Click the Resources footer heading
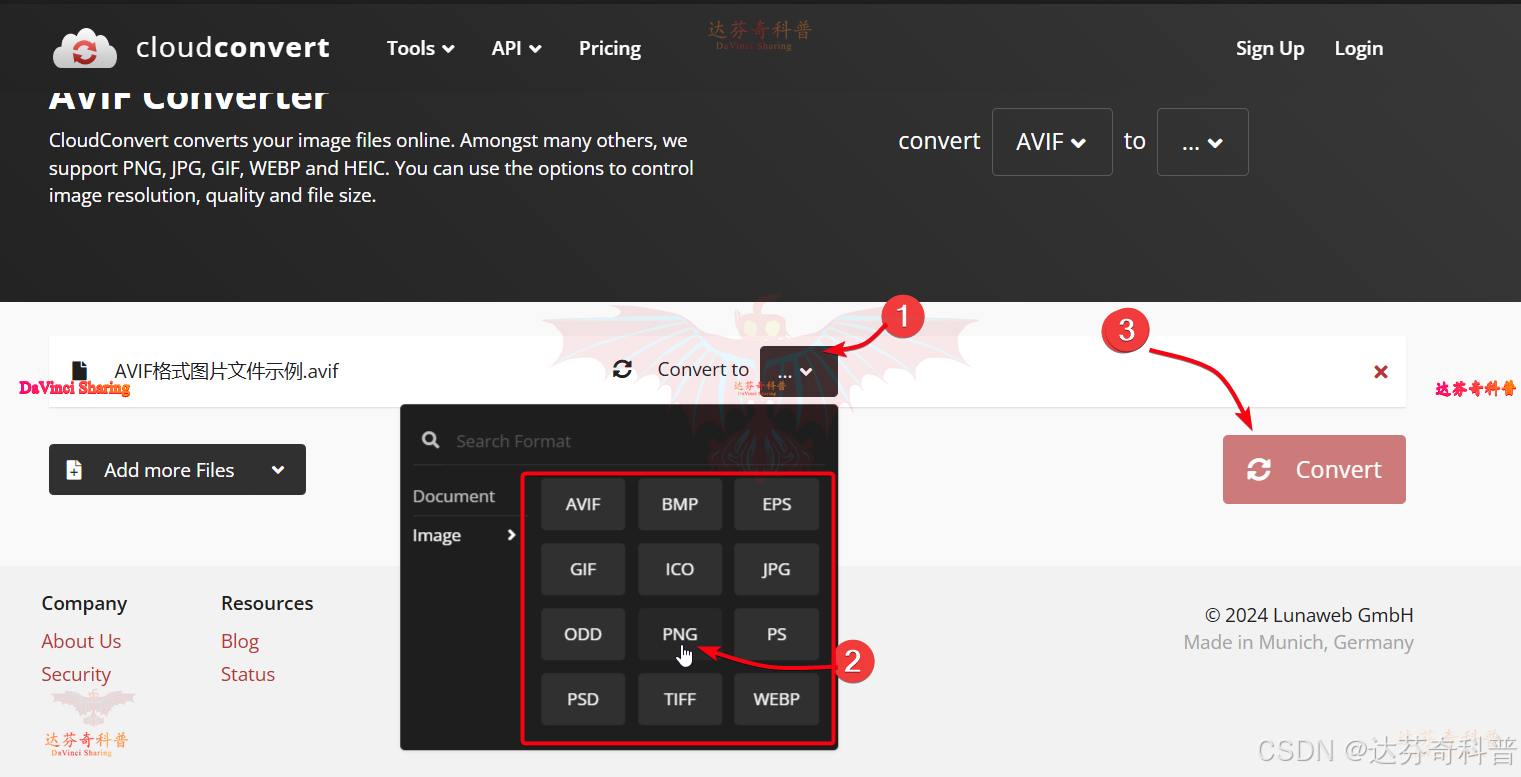This screenshot has height=777, width=1521. 267,603
